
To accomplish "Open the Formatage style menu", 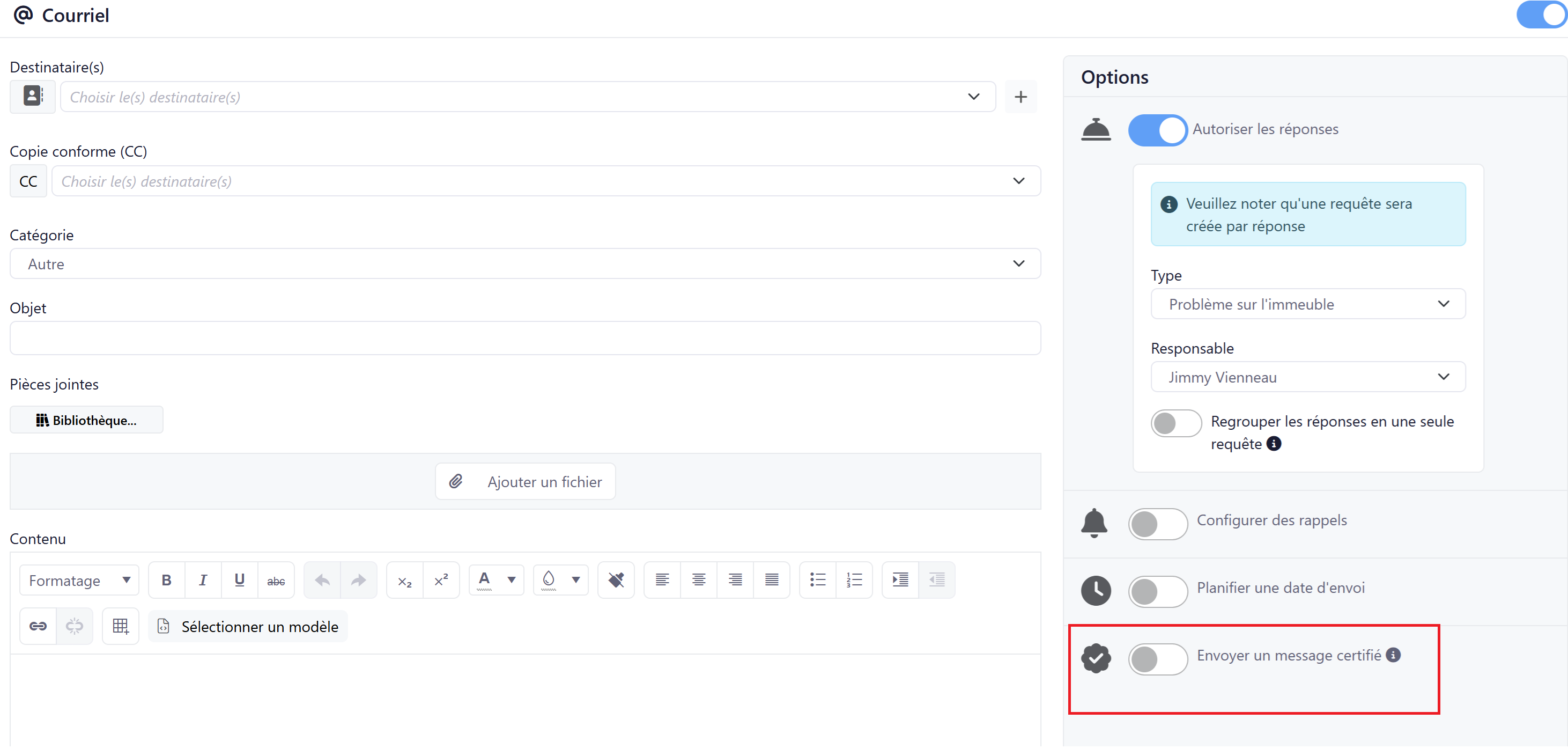I will tap(79, 580).
